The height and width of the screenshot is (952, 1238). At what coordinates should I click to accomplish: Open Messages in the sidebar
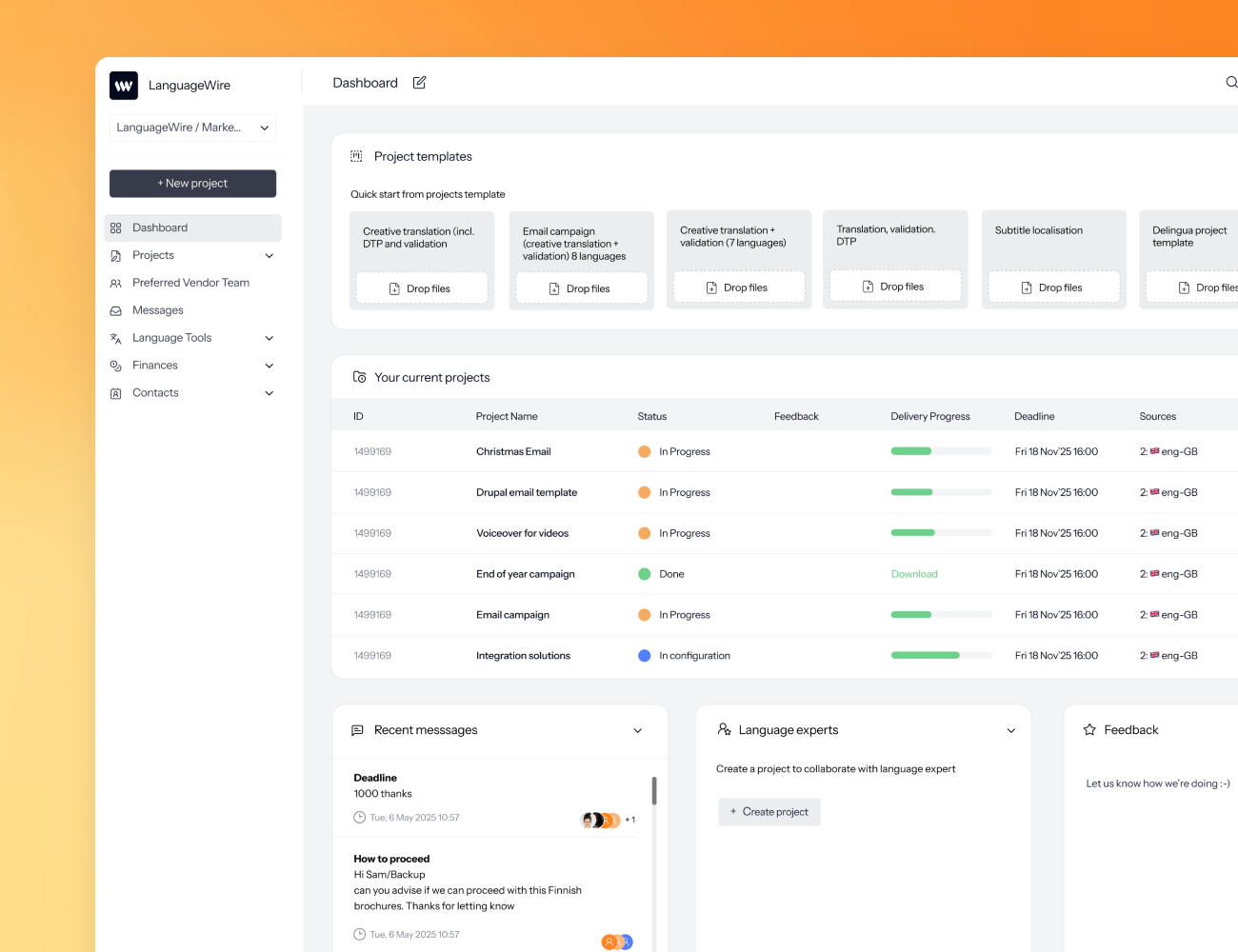point(158,310)
